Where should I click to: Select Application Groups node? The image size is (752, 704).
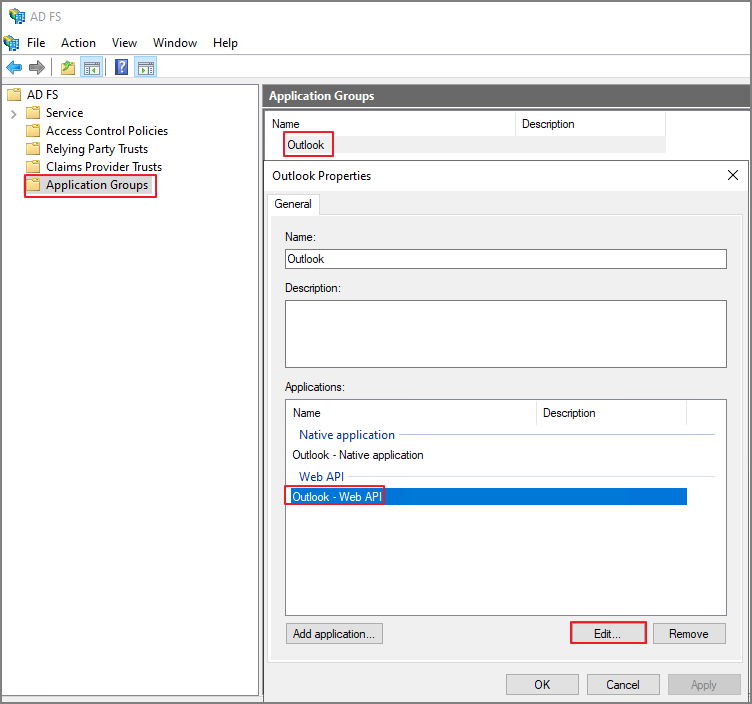pyautogui.click(x=97, y=185)
